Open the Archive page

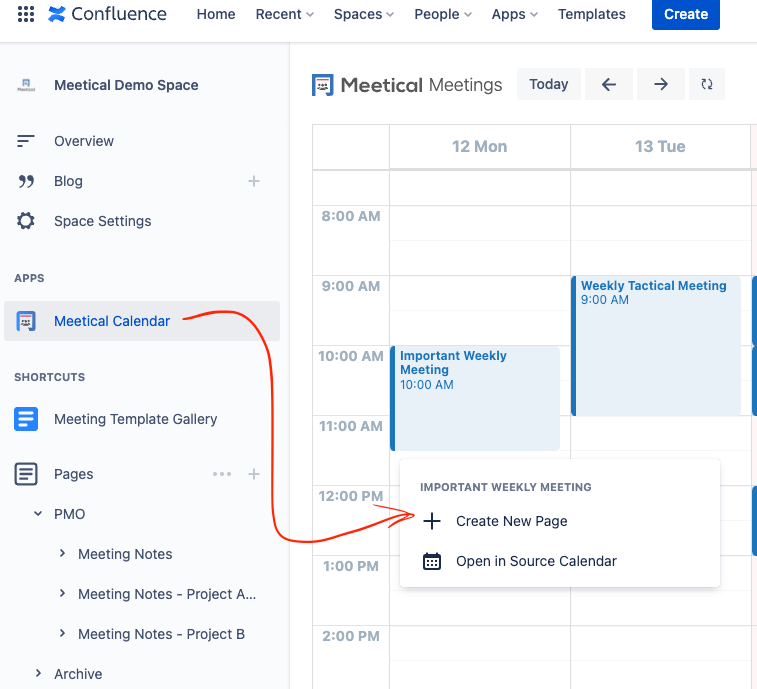(78, 674)
